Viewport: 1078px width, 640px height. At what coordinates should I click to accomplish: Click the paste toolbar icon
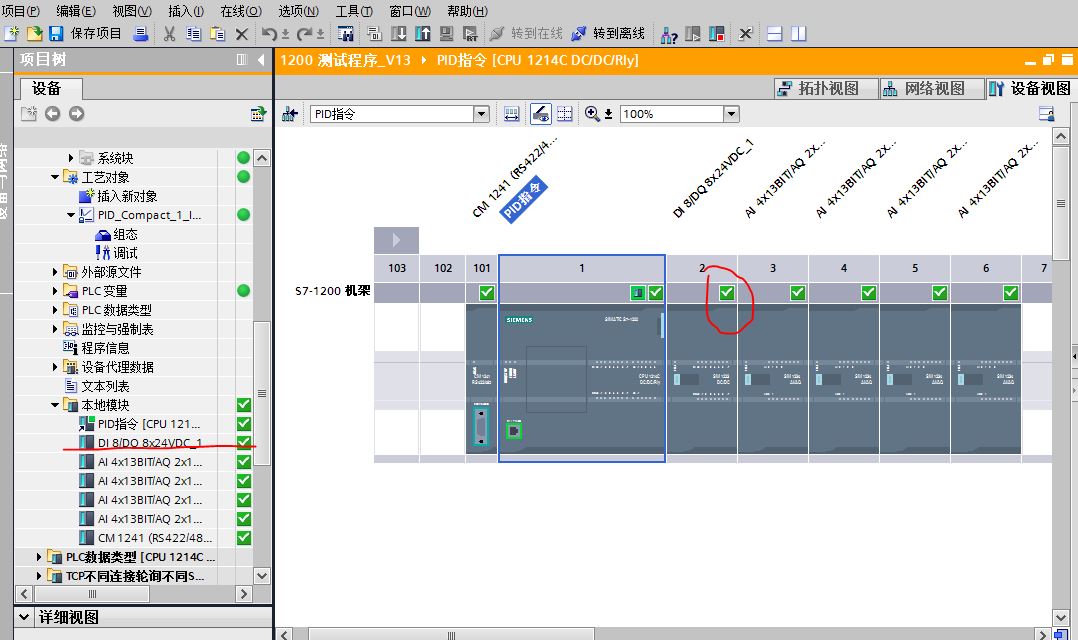[x=217, y=33]
